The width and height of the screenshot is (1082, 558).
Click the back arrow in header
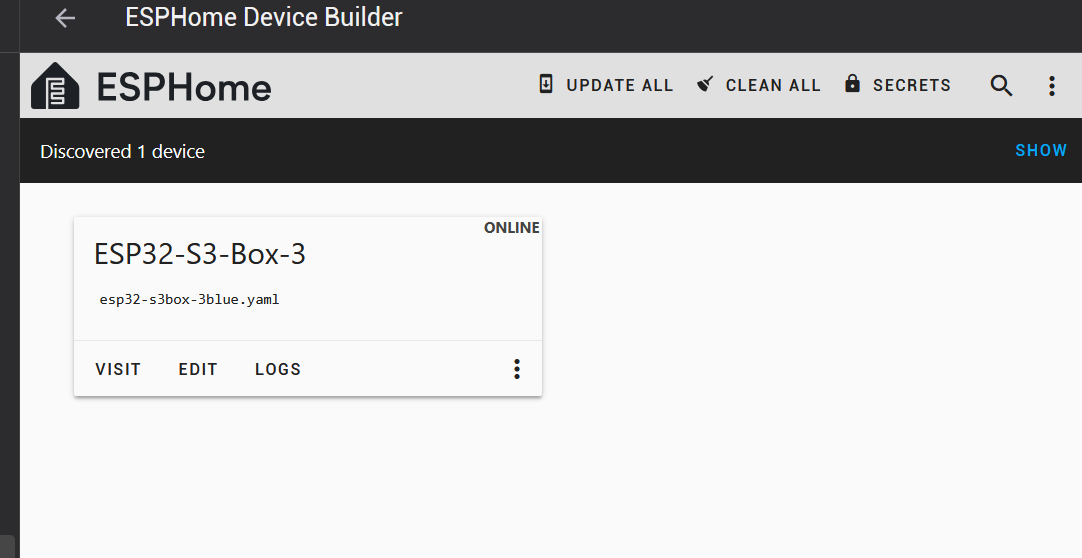point(65,18)
